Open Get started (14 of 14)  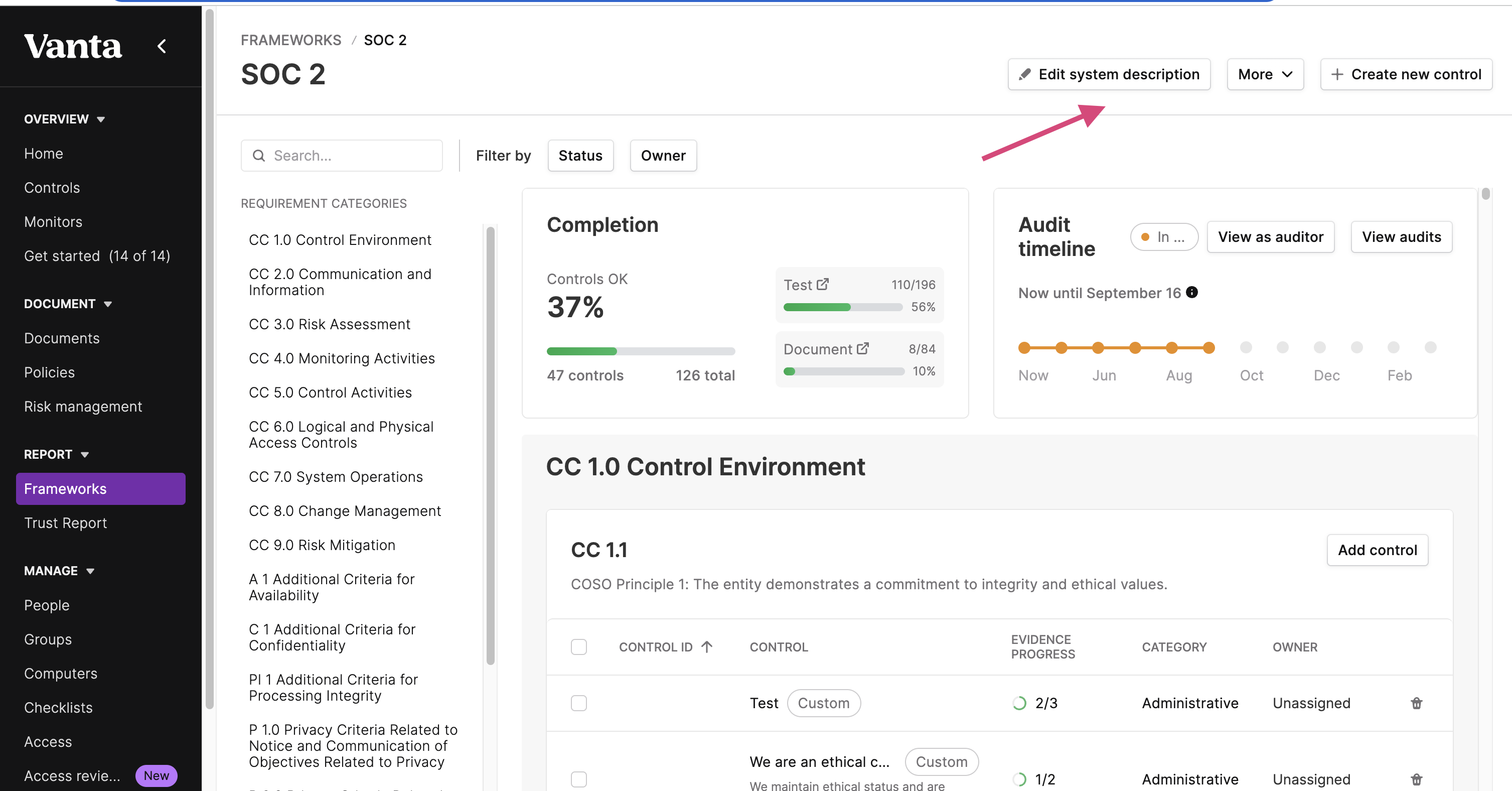[97, 256]
